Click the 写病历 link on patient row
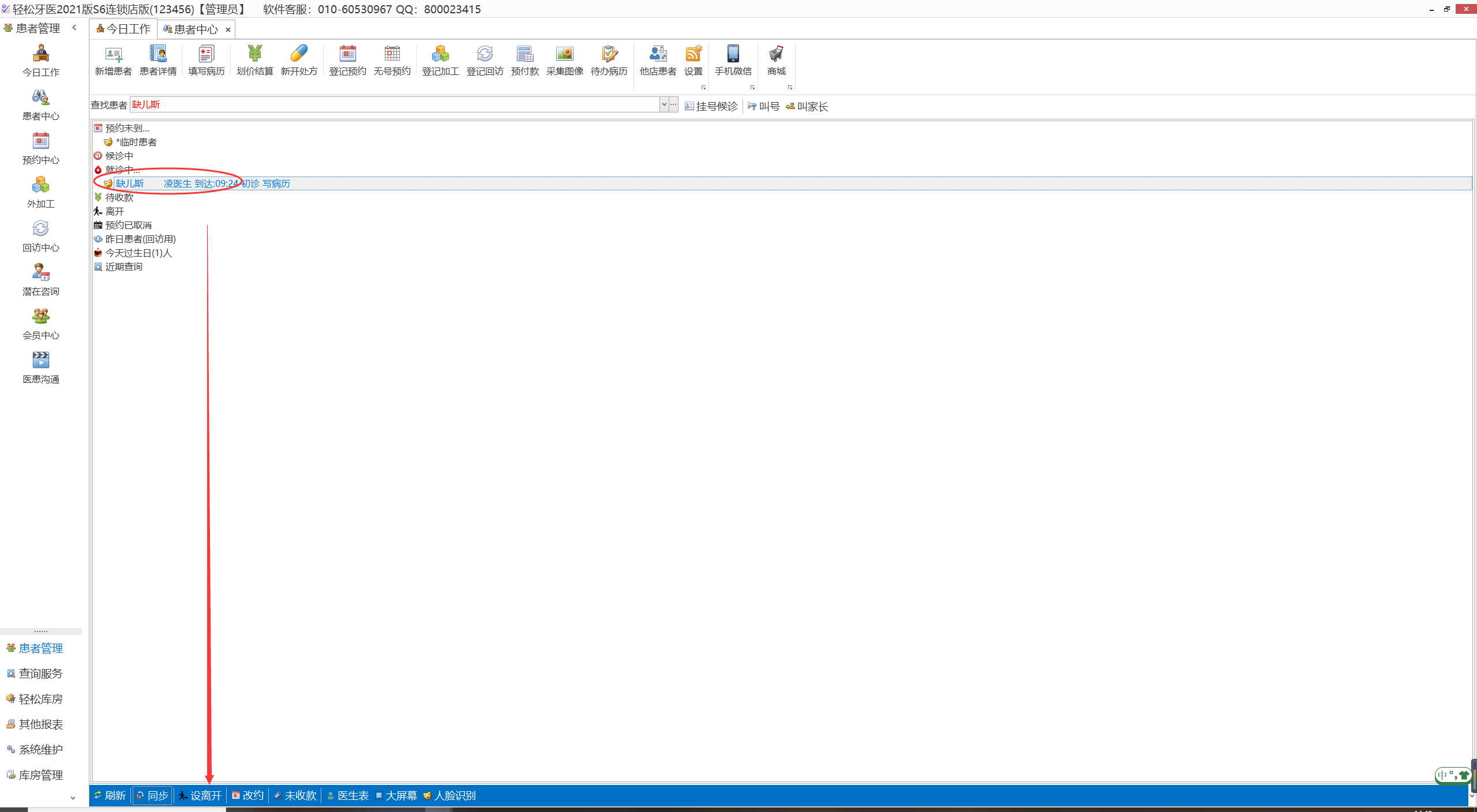The image size is (1477, 812). pos(276,183)
